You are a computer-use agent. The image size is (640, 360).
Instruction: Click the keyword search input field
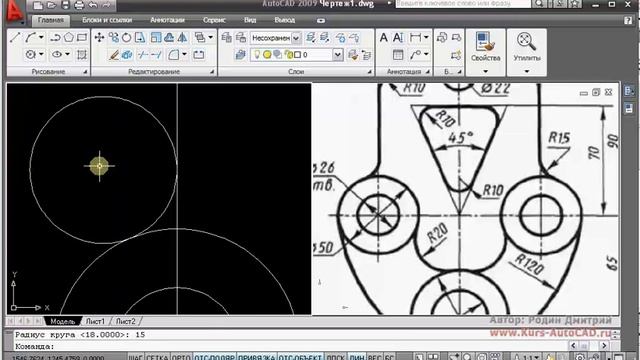(463, 4)
